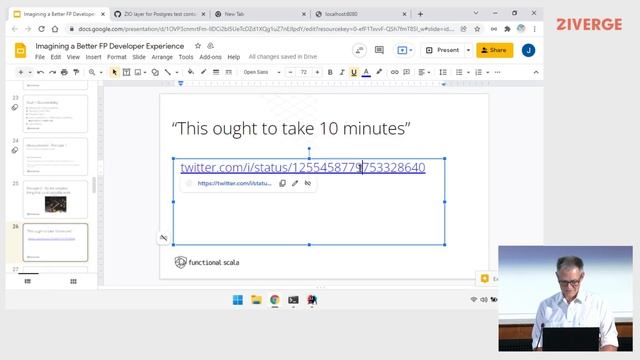Choose the select arrow cursor tool
The width and height of the screenshot is (640, 360).
pyautogui.click(x=114, y=72)
